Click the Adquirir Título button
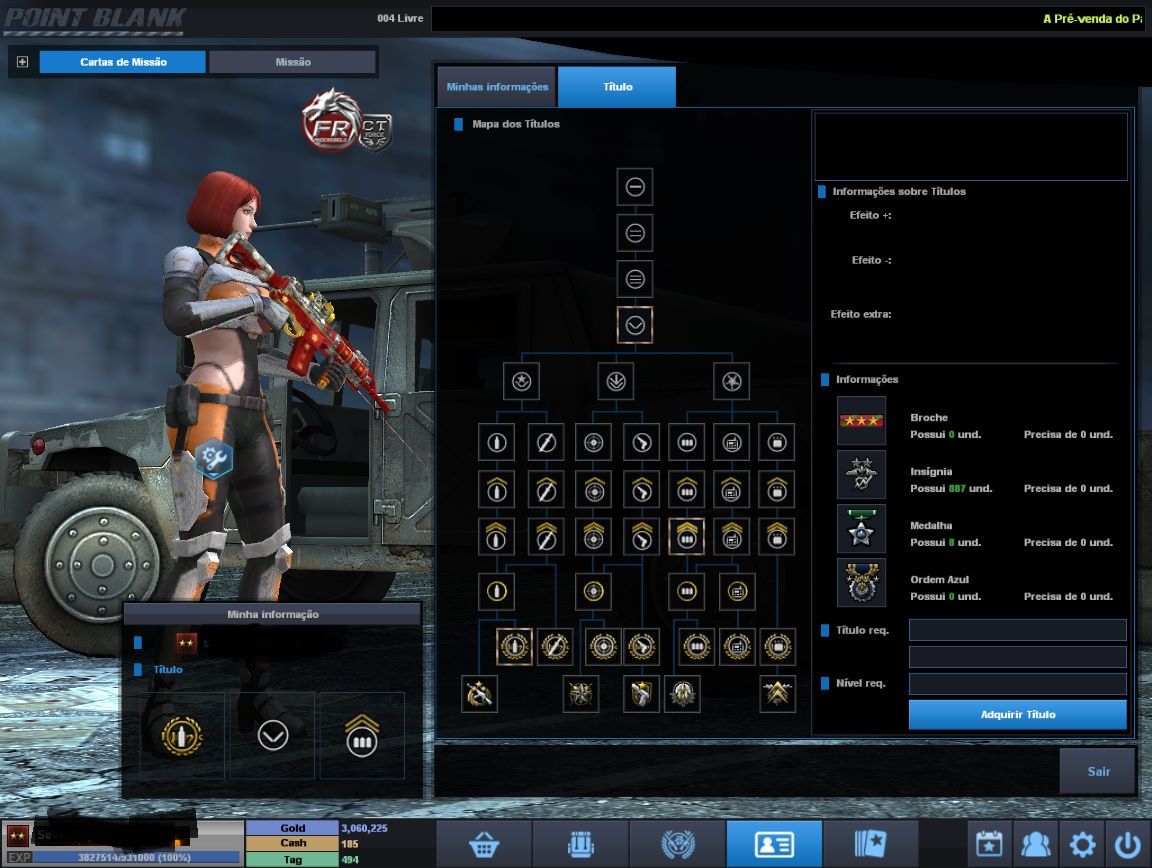 click(x=1018, y=714)
